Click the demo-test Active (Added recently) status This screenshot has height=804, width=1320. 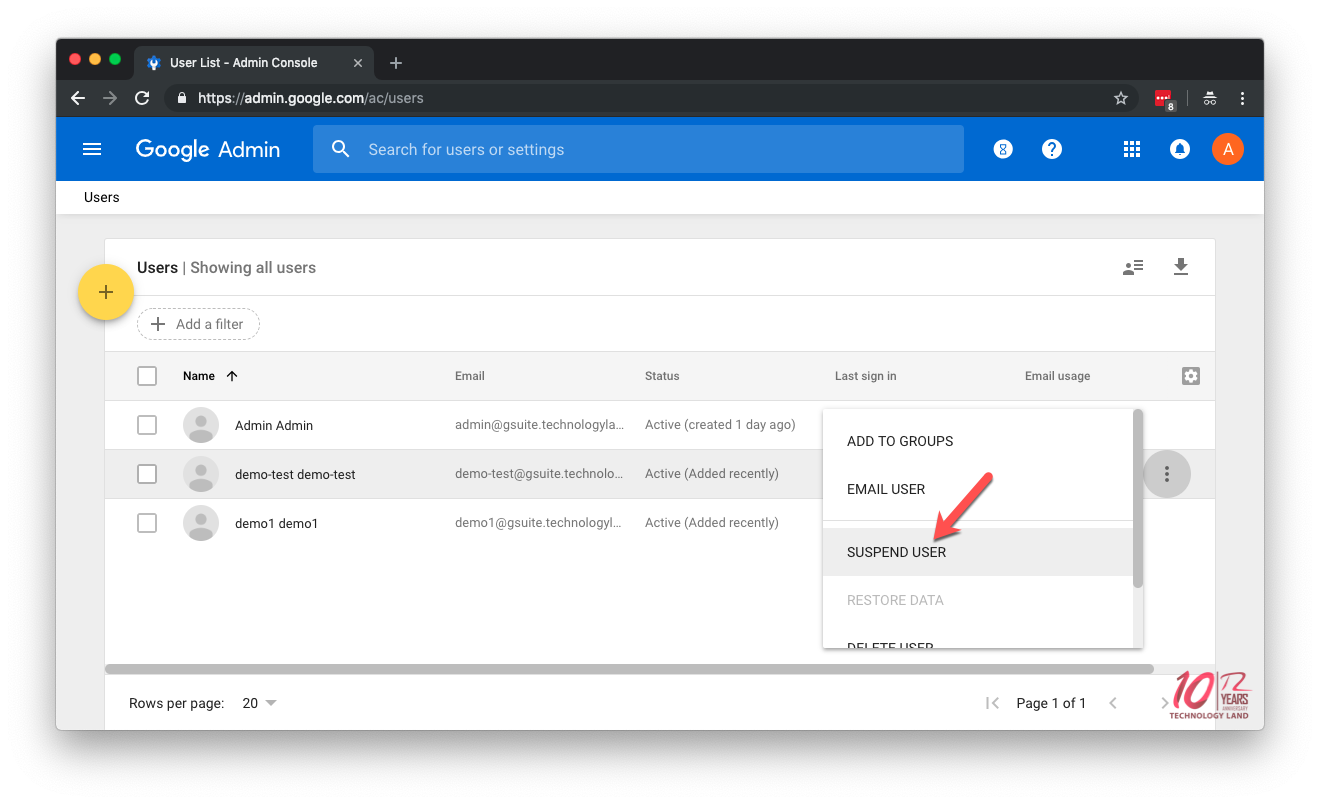[x=712, y=474]
